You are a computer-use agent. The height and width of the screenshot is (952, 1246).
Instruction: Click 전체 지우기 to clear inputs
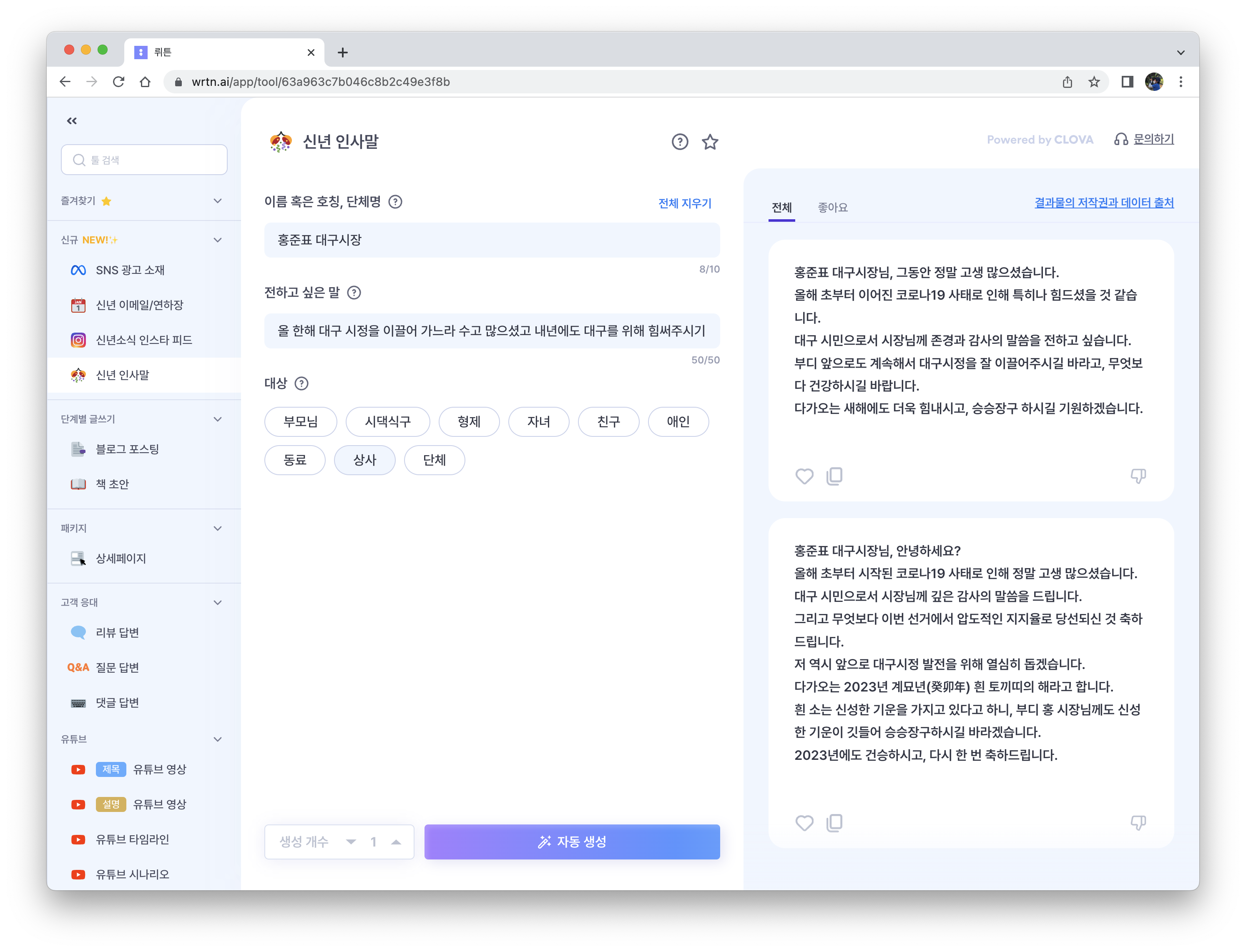point(684,203)
